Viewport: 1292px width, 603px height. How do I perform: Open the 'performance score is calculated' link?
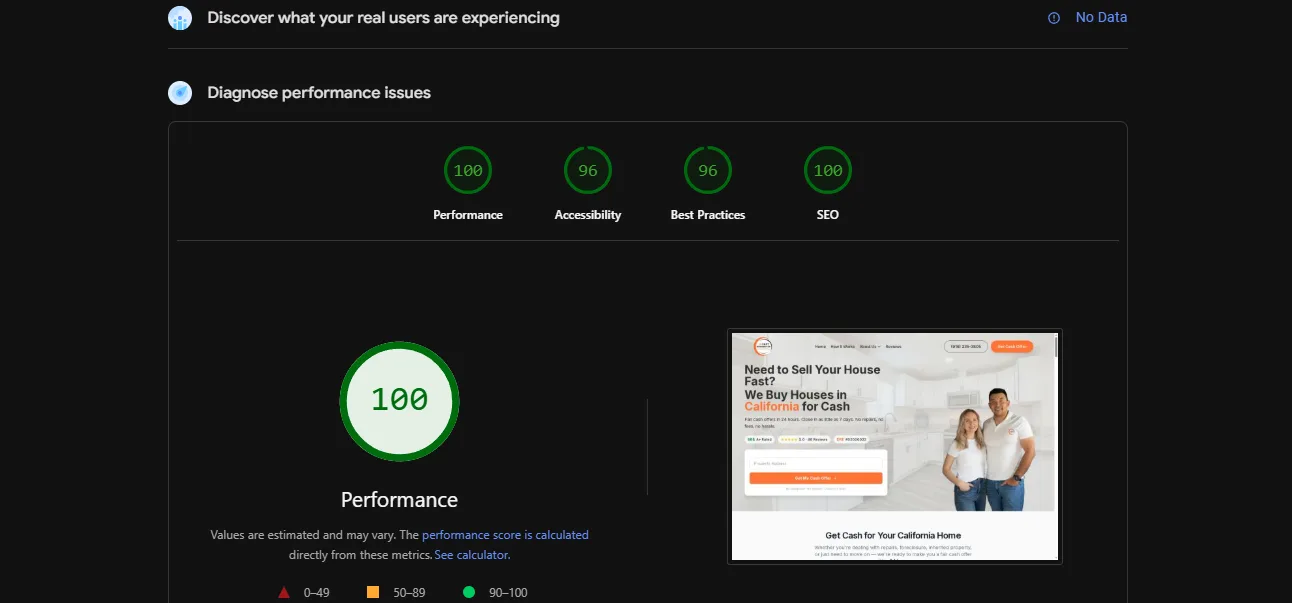pyautogui.click(x=505, y=535)
